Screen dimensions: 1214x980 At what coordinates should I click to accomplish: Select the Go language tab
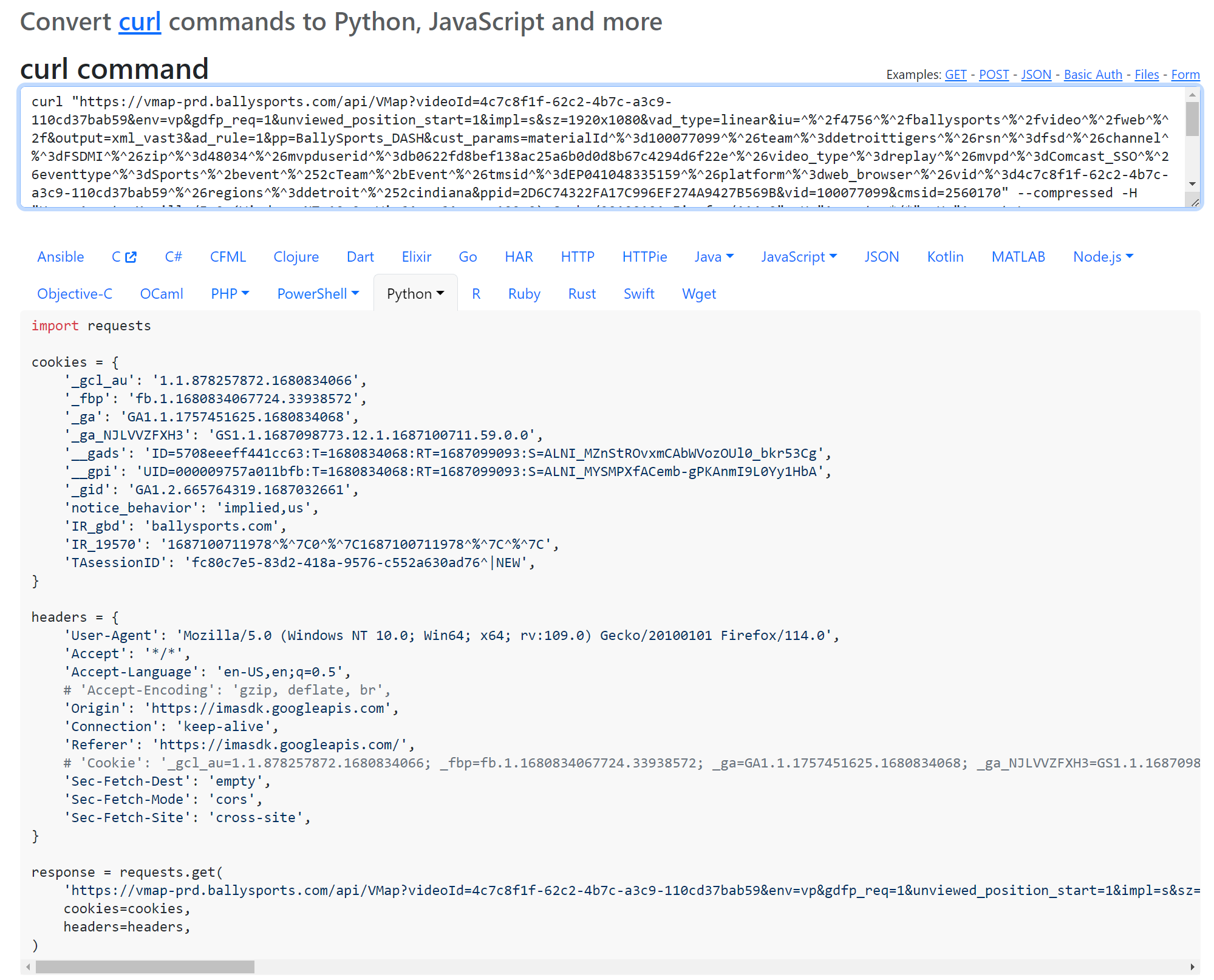467,257
